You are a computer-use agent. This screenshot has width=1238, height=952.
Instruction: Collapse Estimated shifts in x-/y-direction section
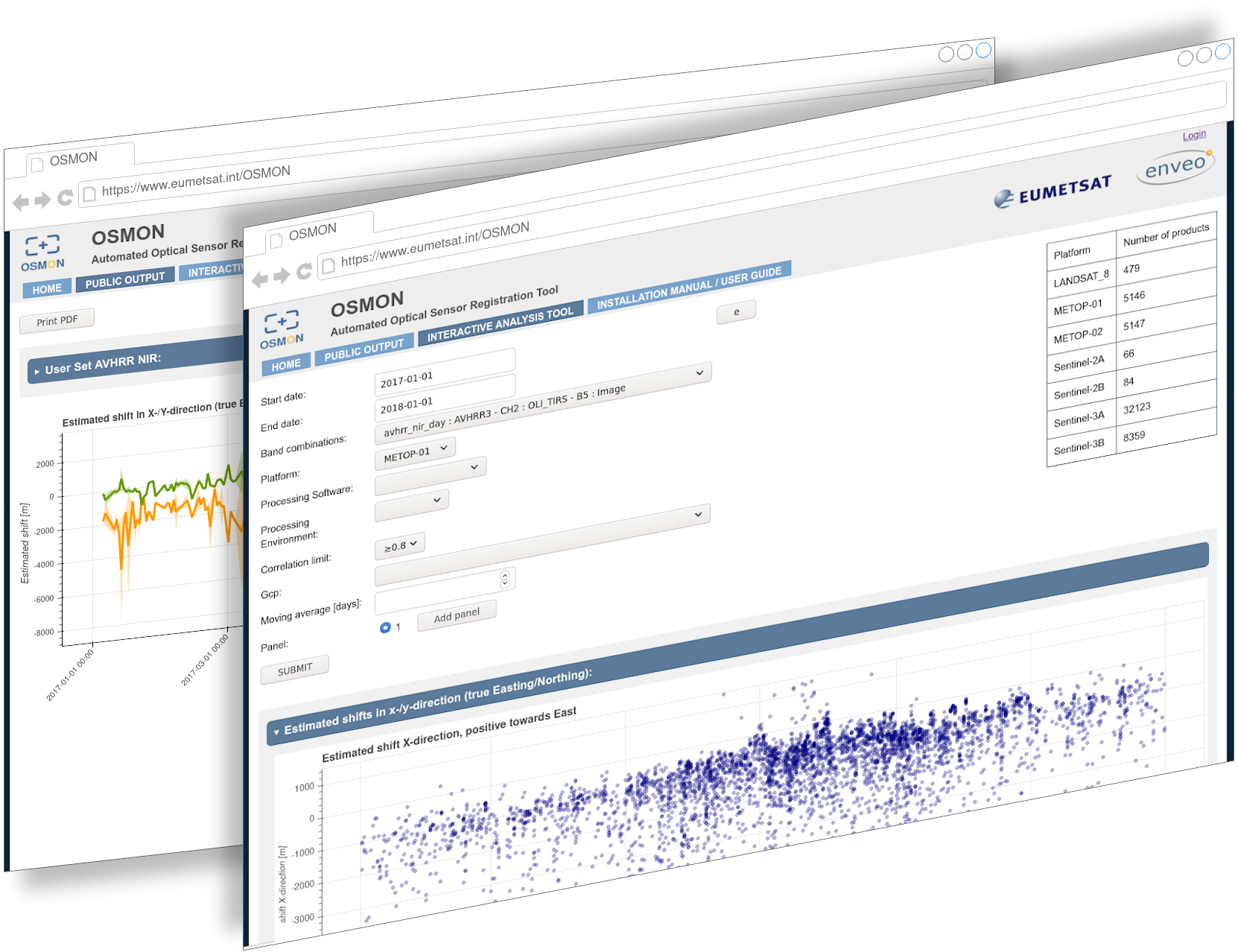click(x=737, y=645)
